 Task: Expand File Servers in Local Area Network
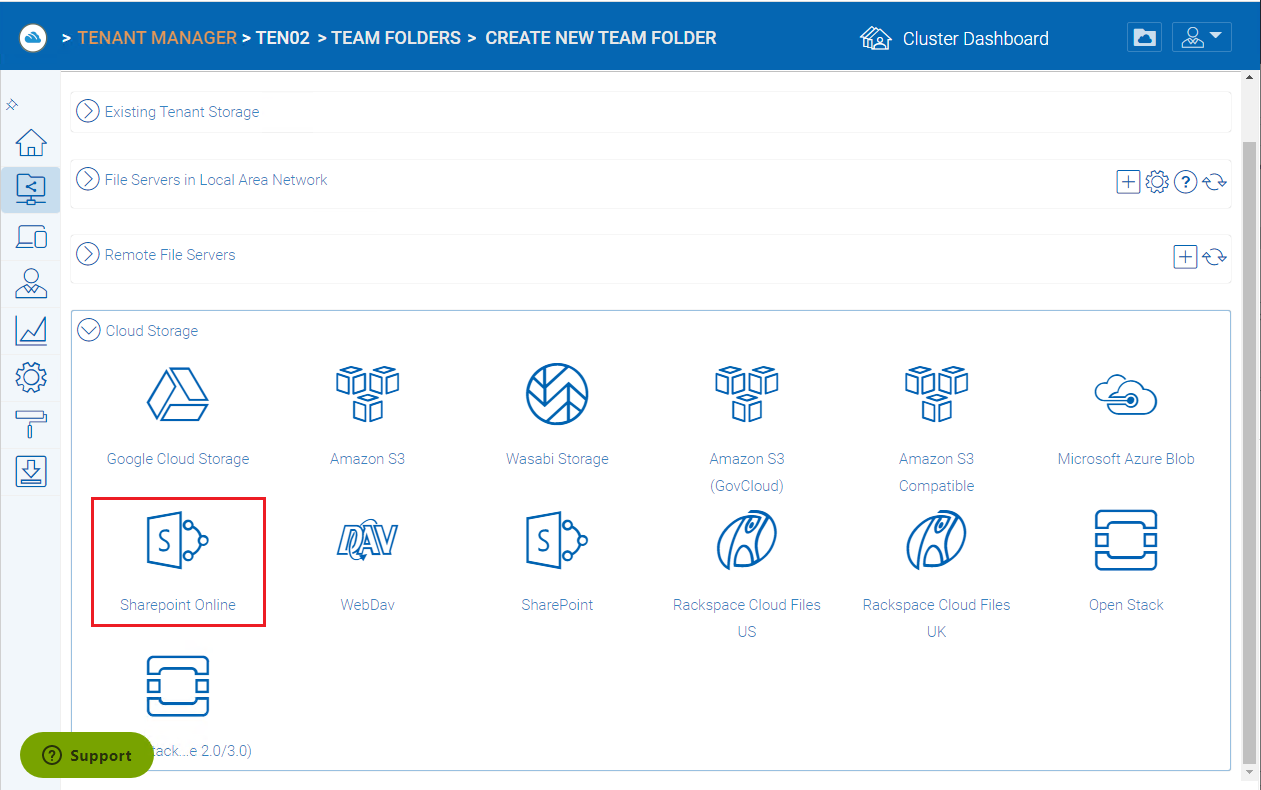[x=88, y=180]
